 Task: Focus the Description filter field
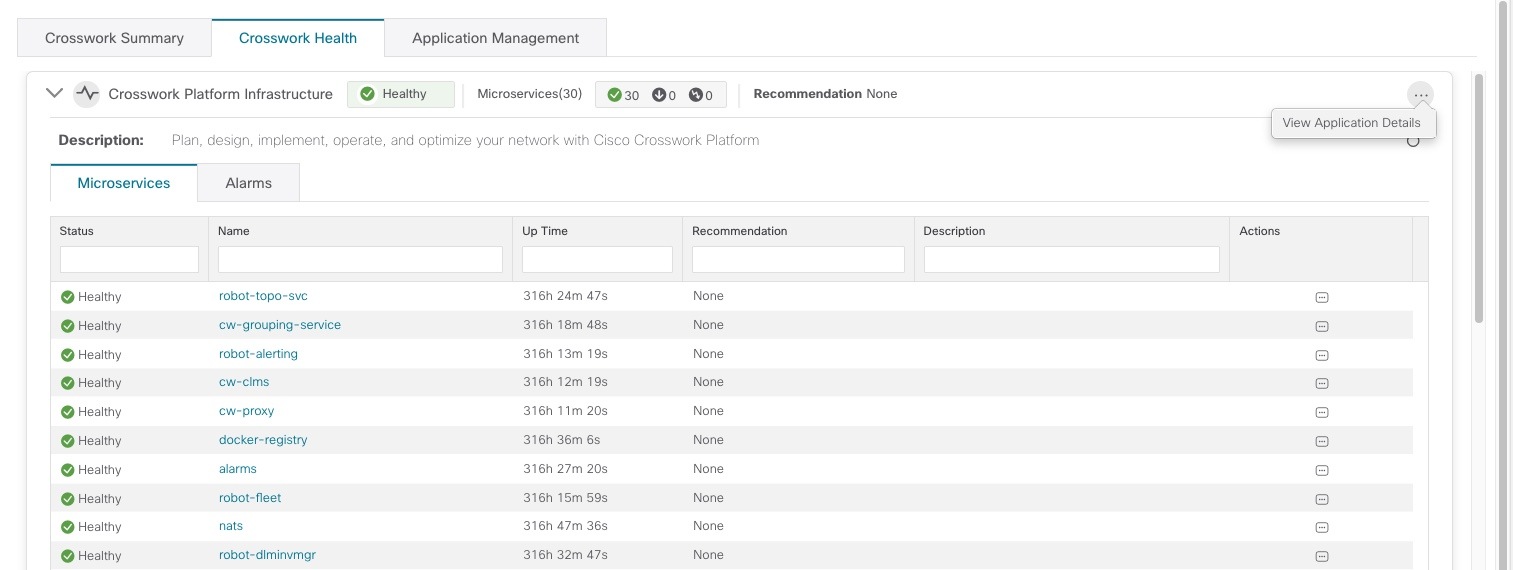[x=1071, y=259]
